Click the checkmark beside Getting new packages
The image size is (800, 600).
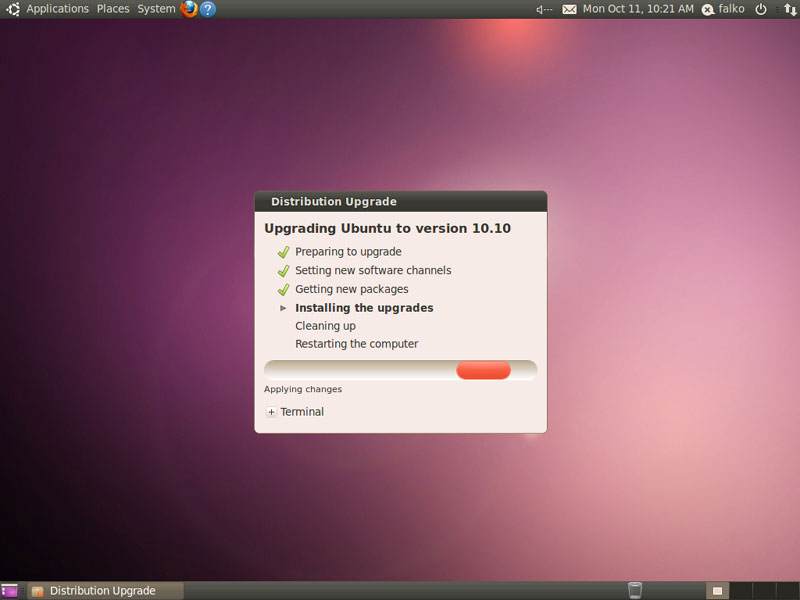[x=283, y=289]
